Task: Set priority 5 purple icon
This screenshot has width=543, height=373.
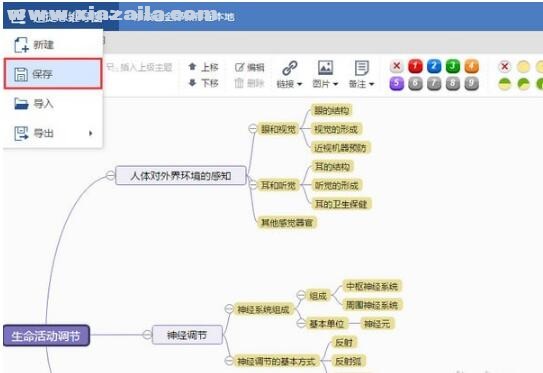Action: (397, 83)
